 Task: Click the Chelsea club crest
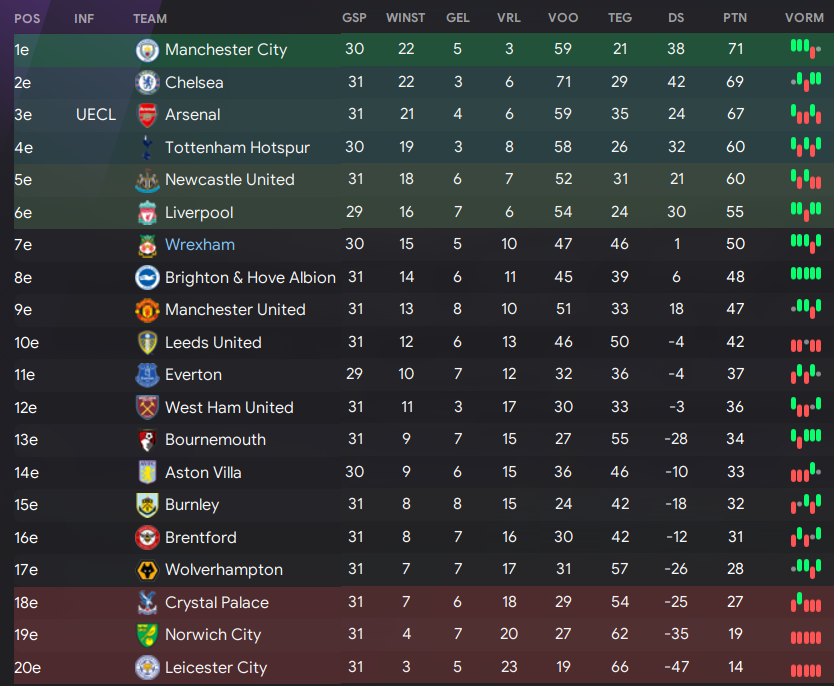pos(147,82)
